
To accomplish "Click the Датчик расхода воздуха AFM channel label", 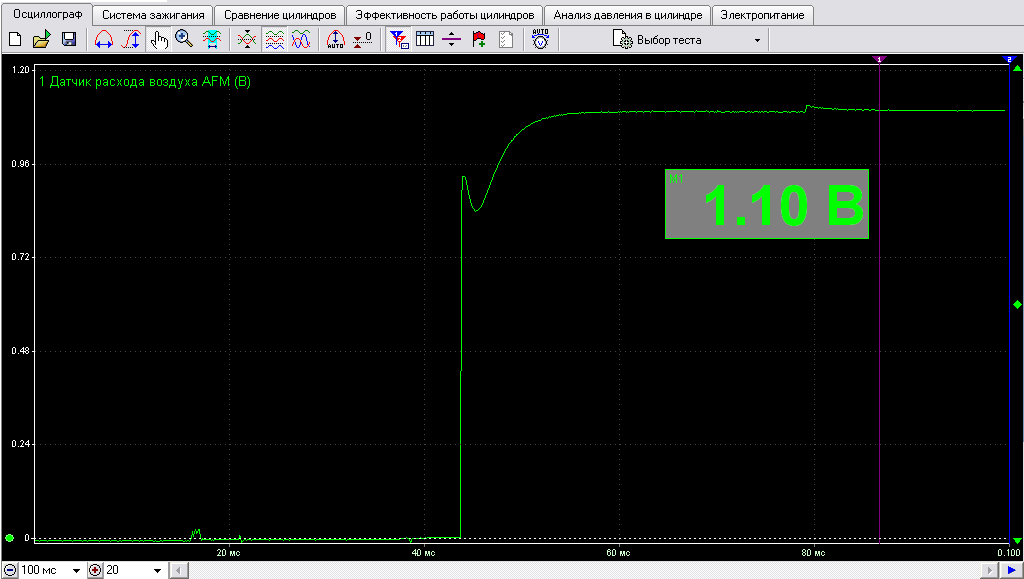I will (x=144, y=82).
